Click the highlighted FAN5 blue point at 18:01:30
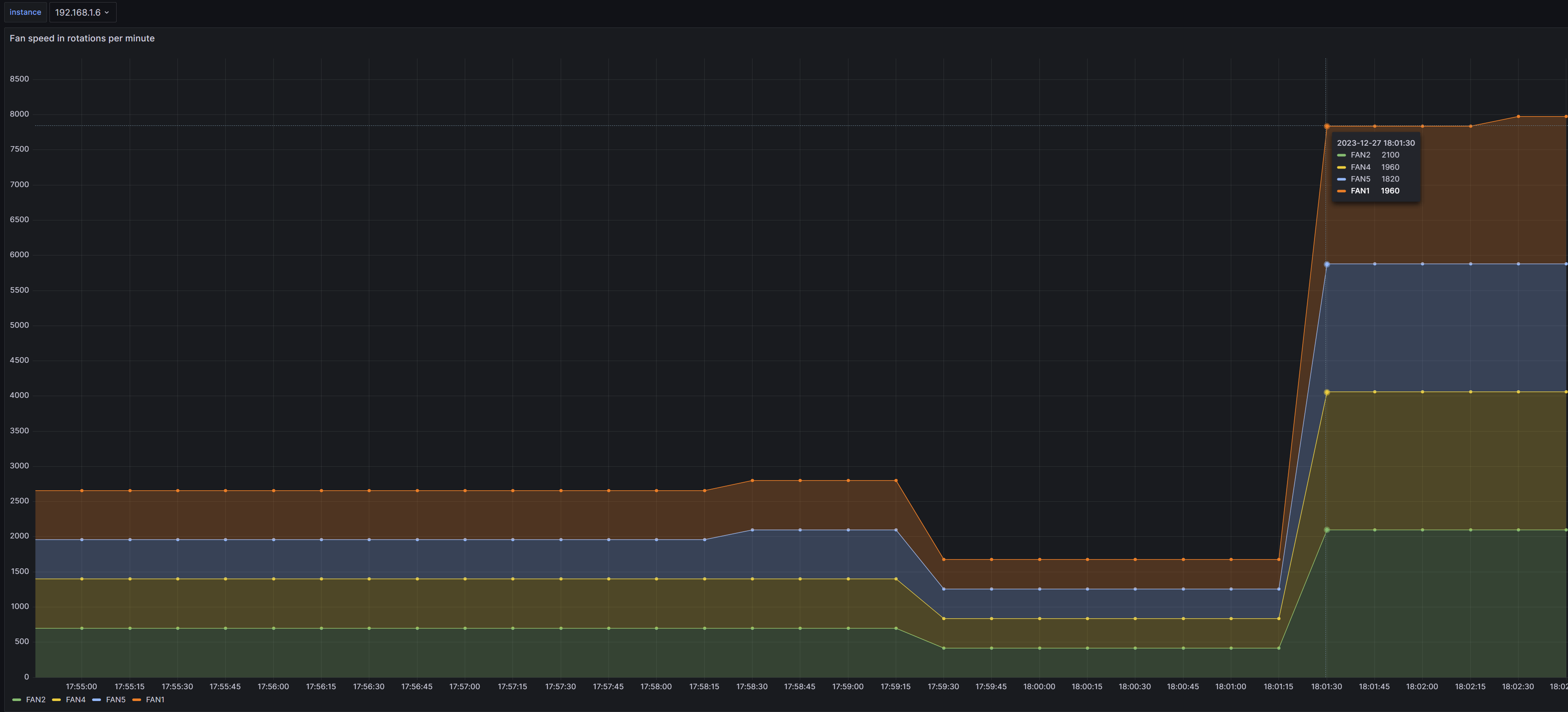1568x712 pixels. tap(1326, 265)
